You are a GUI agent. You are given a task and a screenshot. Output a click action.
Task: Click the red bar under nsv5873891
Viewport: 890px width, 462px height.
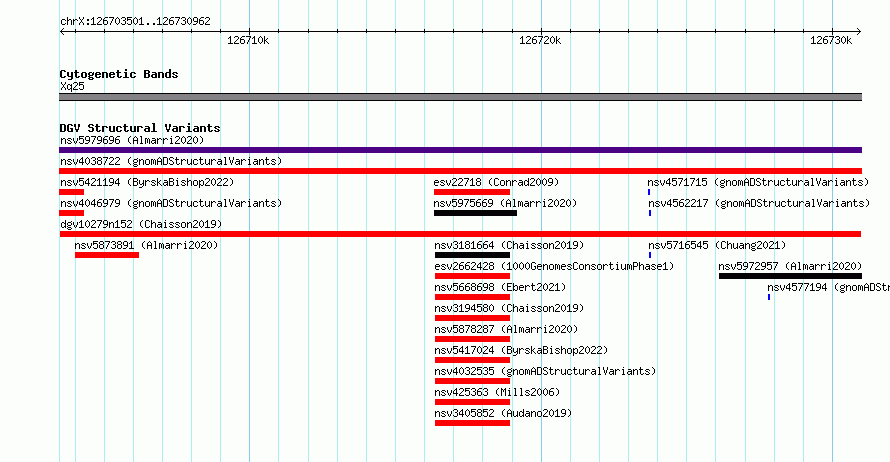click(x=107, y=255)
